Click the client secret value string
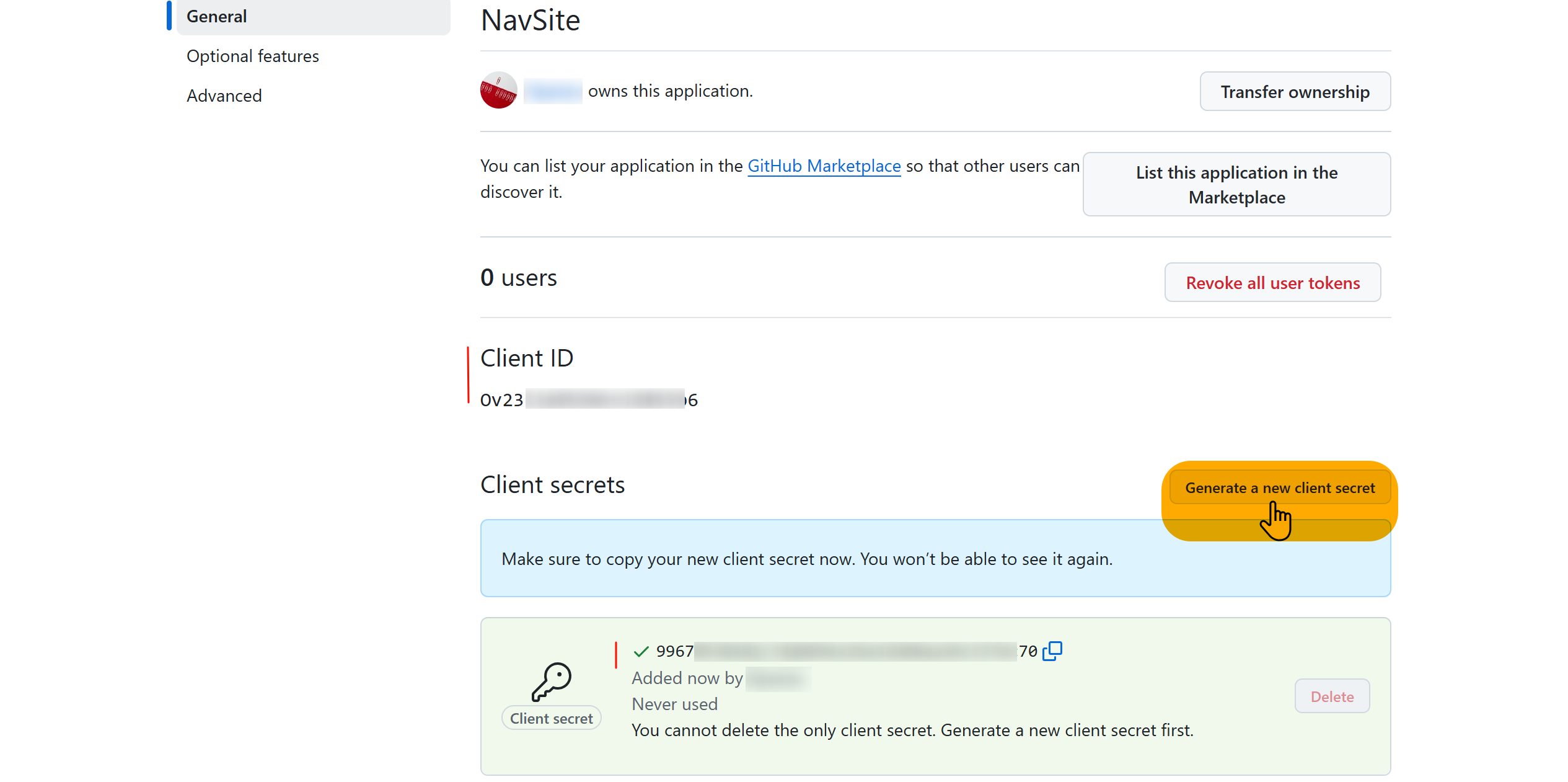 (x=846, y=651)
